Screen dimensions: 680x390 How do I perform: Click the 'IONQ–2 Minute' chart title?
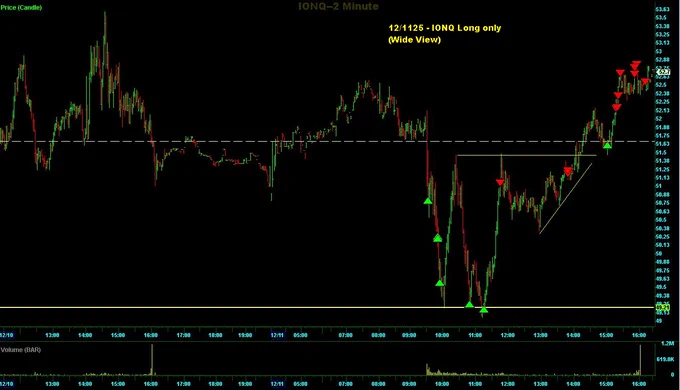pos(338,7)
